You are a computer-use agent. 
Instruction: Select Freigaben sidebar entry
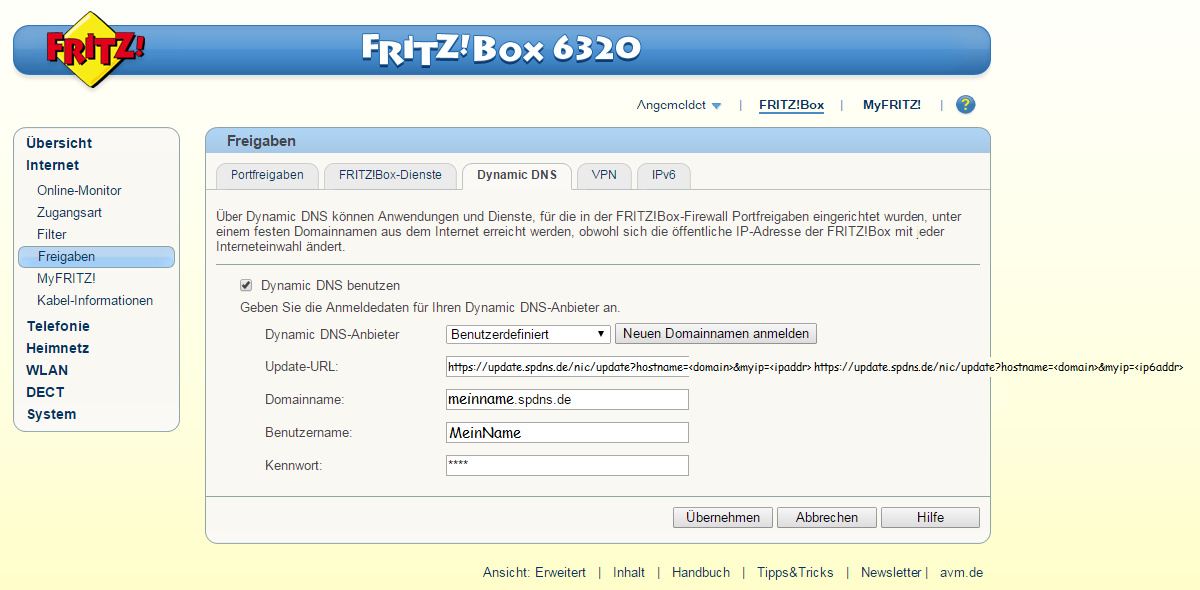96,257
